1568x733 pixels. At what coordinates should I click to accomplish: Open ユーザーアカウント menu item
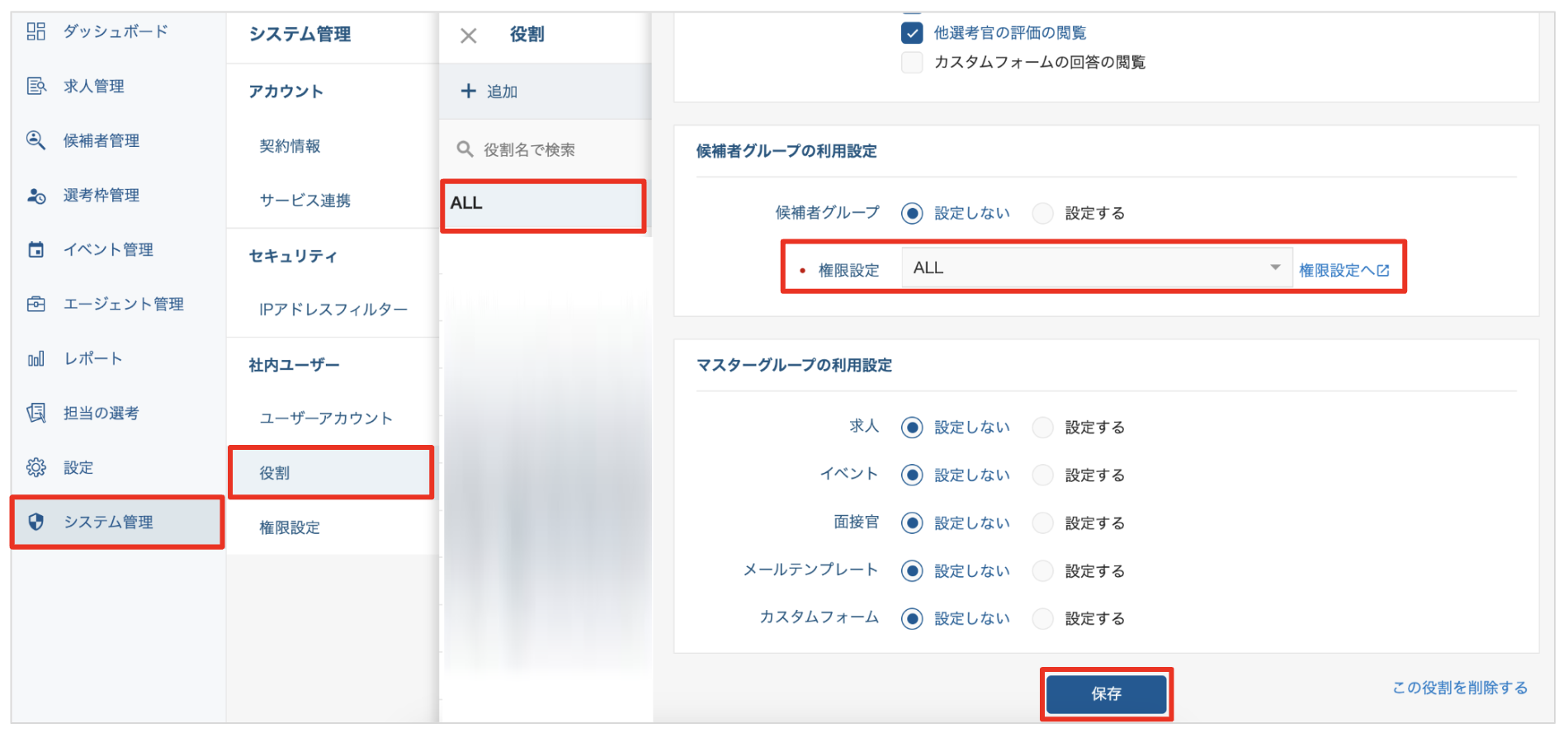tap(326, 419)
